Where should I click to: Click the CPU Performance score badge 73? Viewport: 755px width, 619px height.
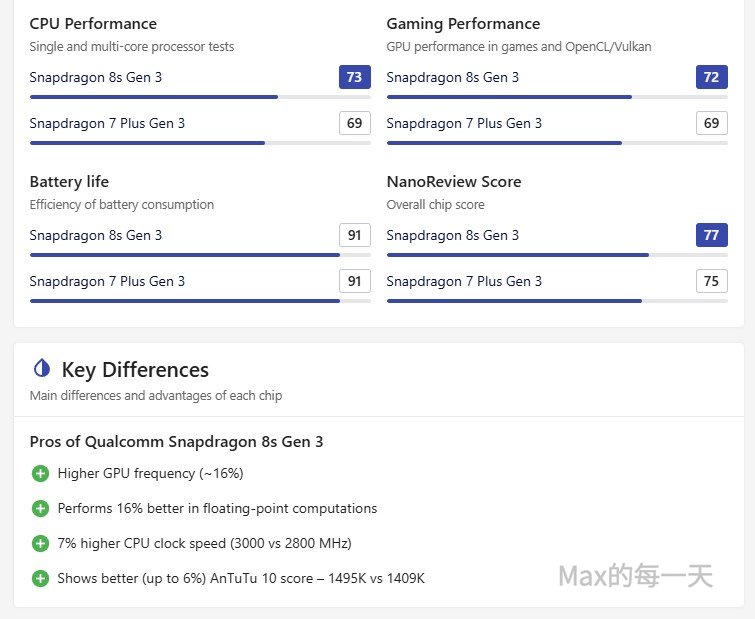(x=355, y=77)
